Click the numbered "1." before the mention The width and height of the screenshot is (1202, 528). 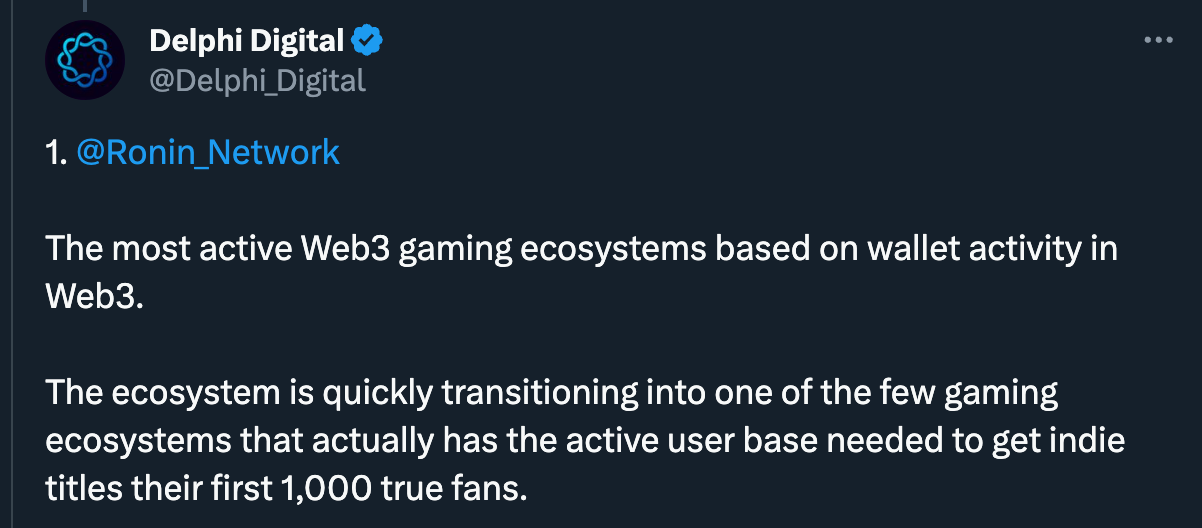(57, 153)
